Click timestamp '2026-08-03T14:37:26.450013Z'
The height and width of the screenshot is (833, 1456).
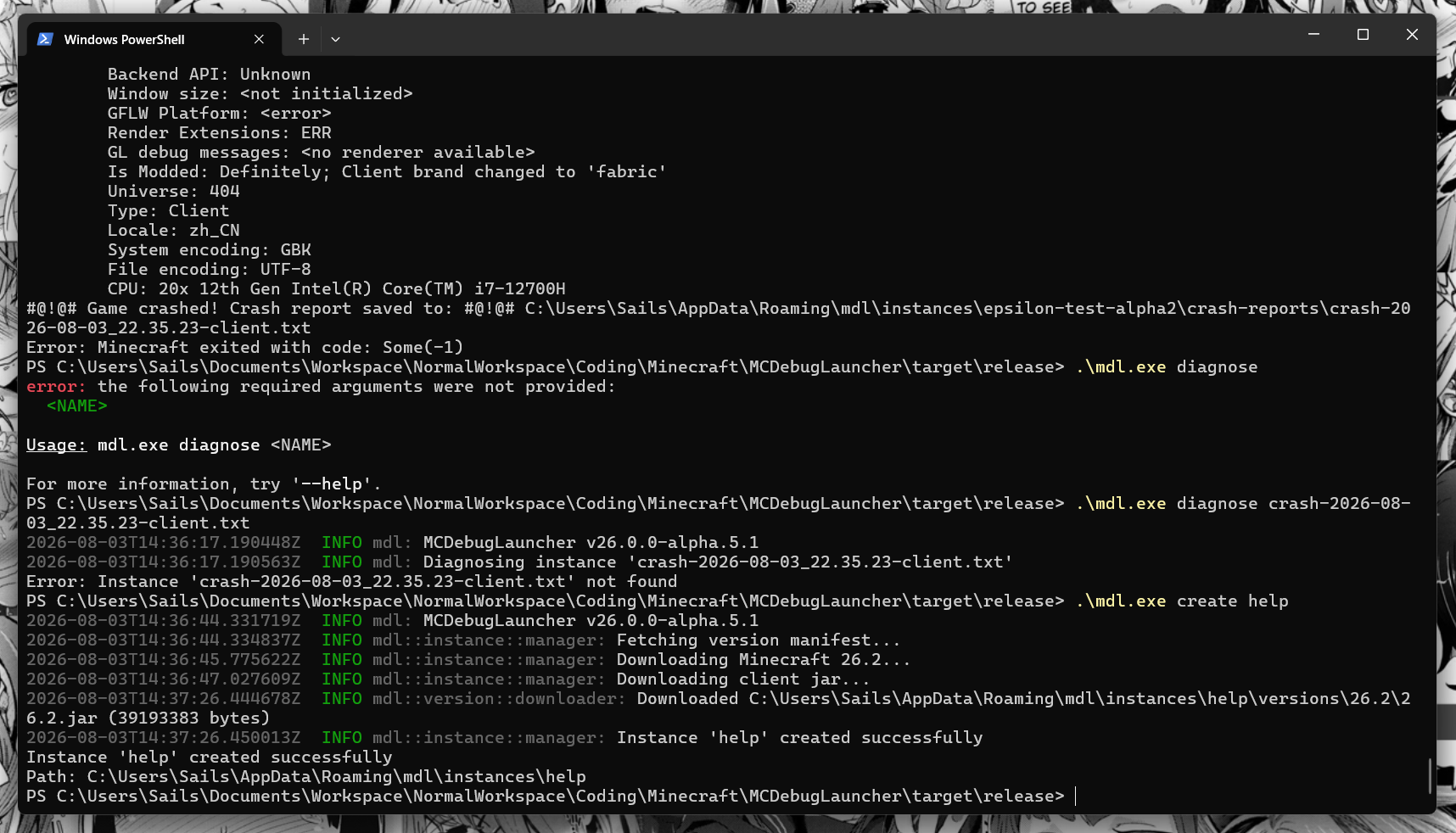coord(163,738)
